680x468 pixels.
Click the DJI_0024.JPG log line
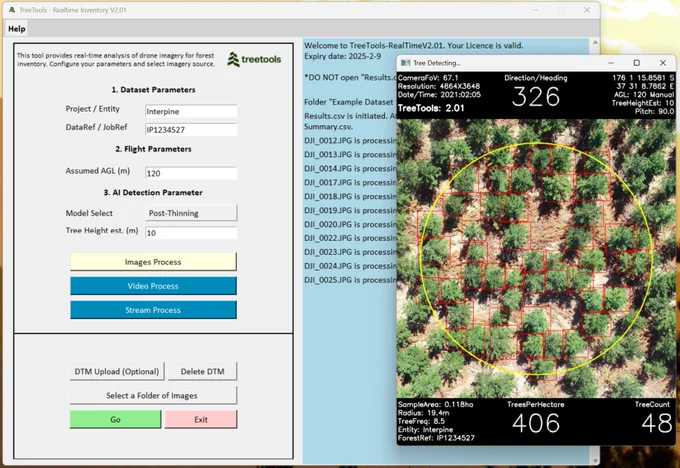point(350,266)
